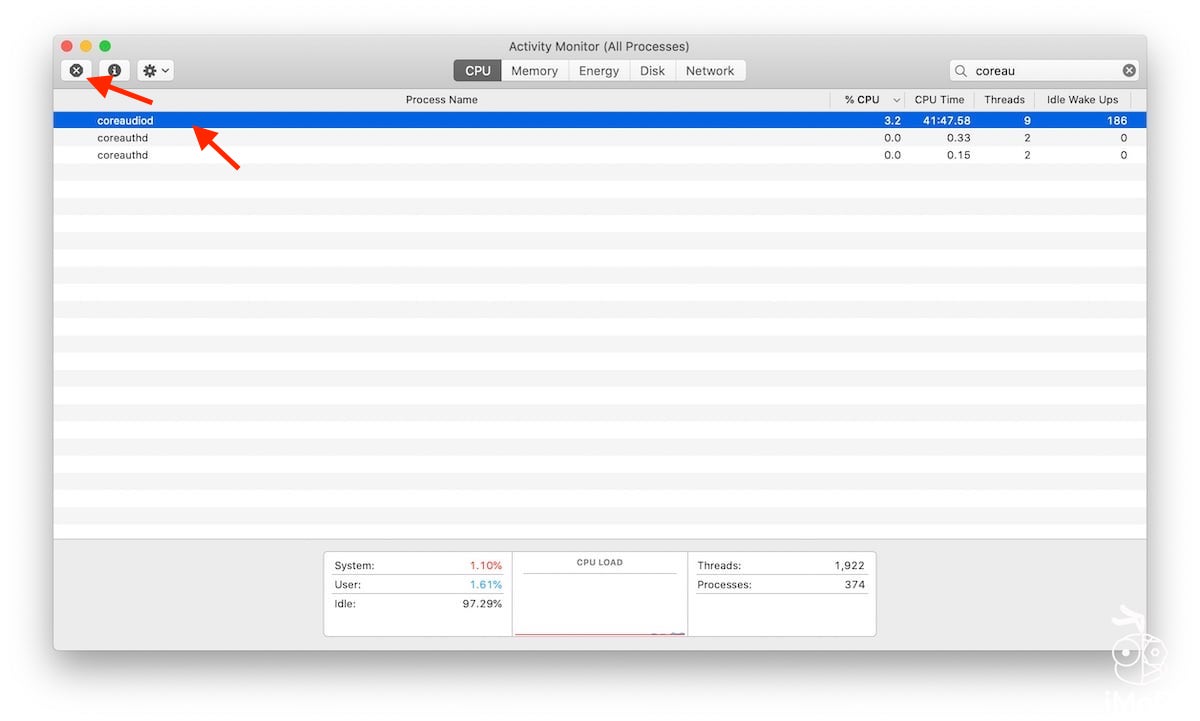Click the magnifying glass search icon

(961, 71)
